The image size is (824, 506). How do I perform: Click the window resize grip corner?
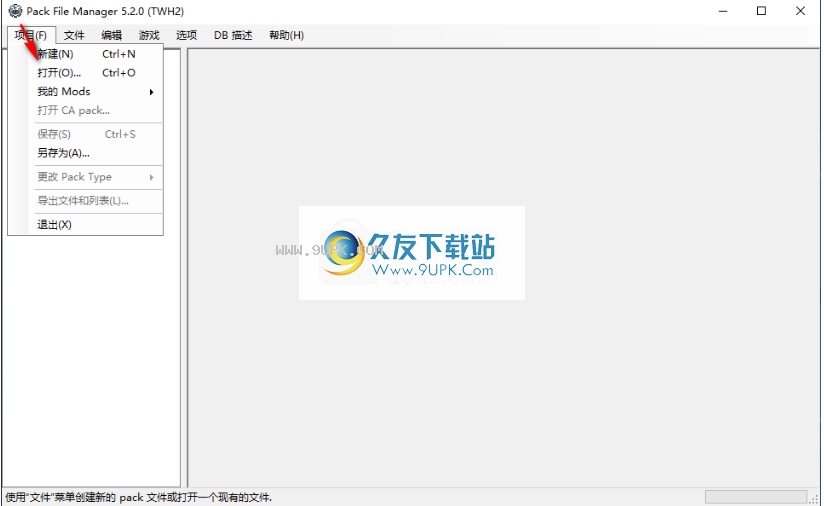click(x=814, y=498)
